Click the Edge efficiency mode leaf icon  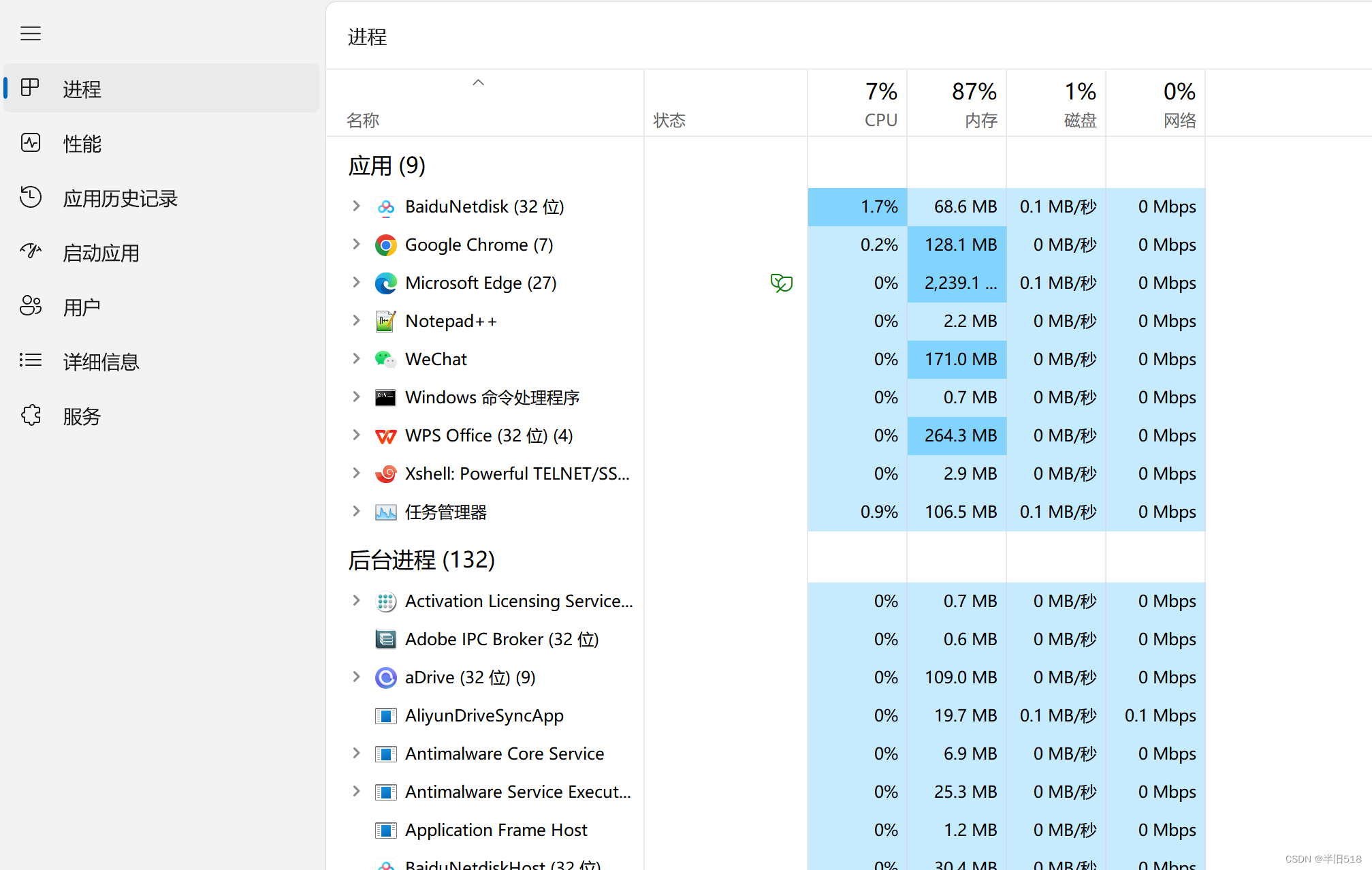(781, 283)
